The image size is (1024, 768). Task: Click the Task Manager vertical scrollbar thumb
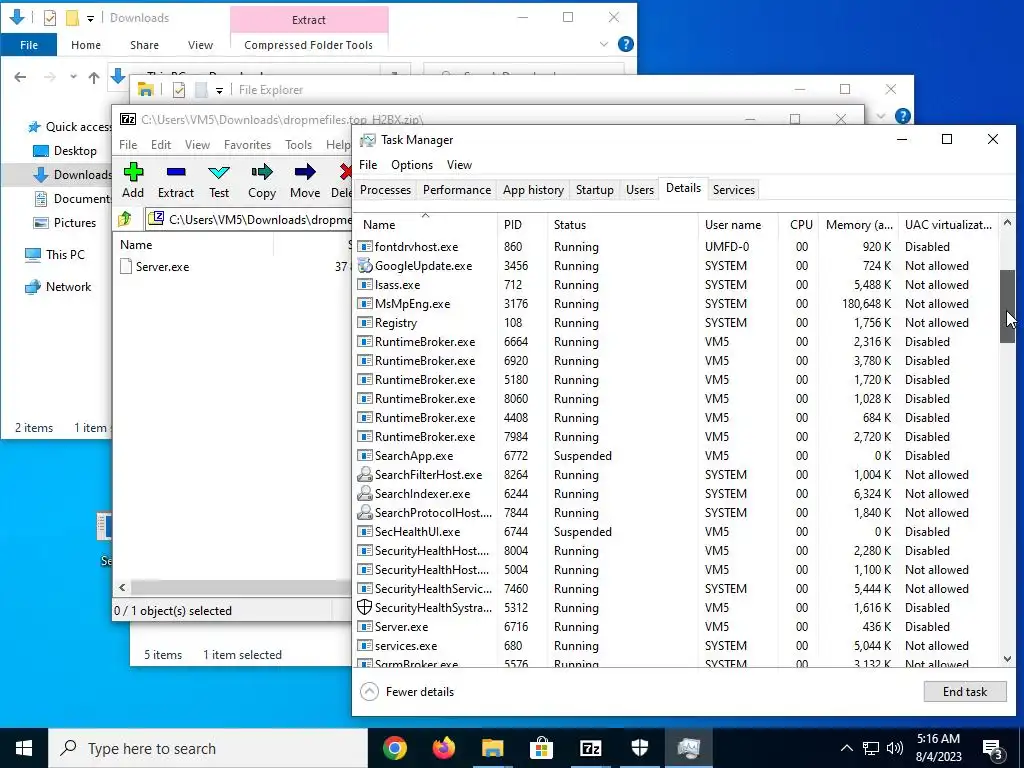click(1007, 306)
